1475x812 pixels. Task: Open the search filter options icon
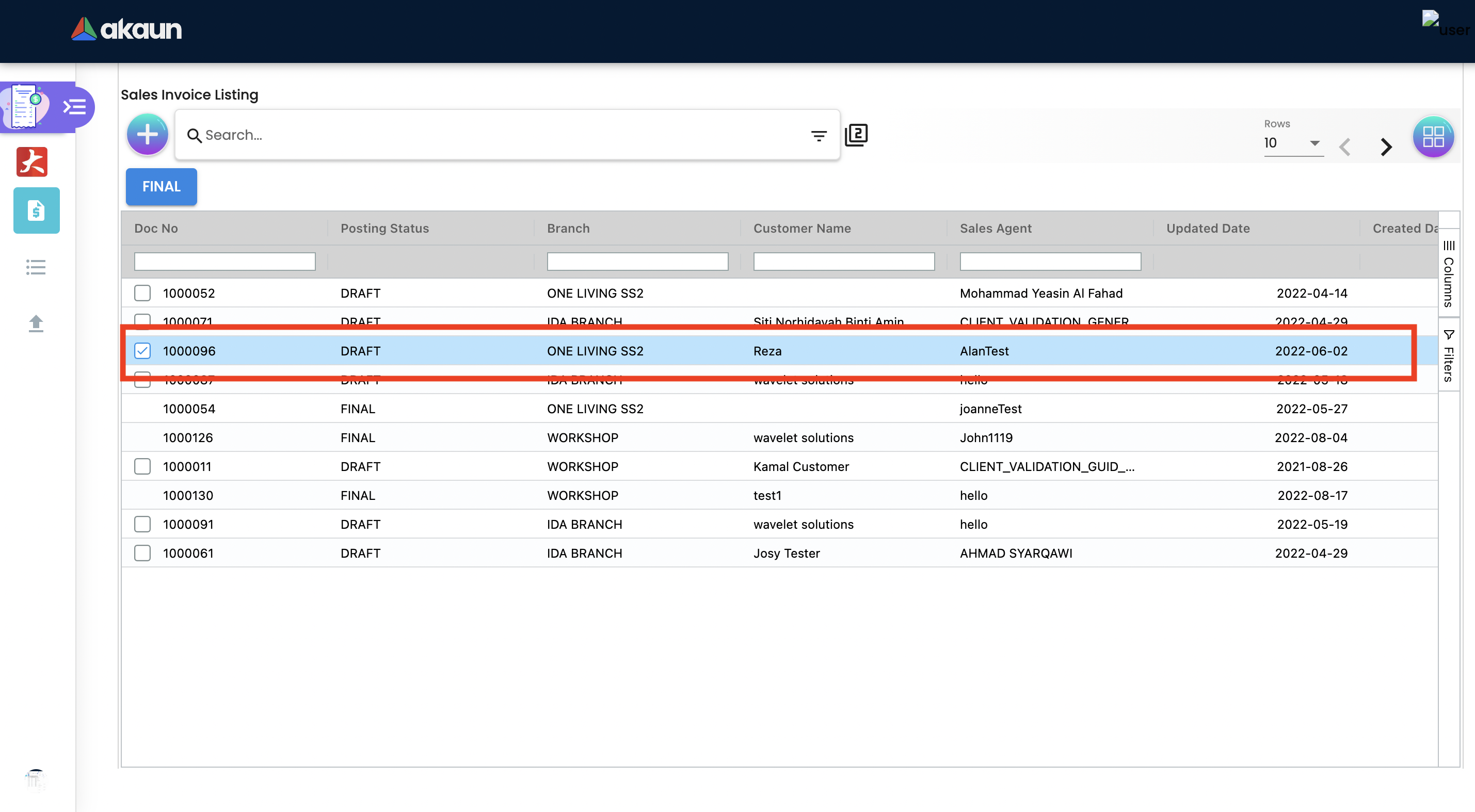[819, 136]
